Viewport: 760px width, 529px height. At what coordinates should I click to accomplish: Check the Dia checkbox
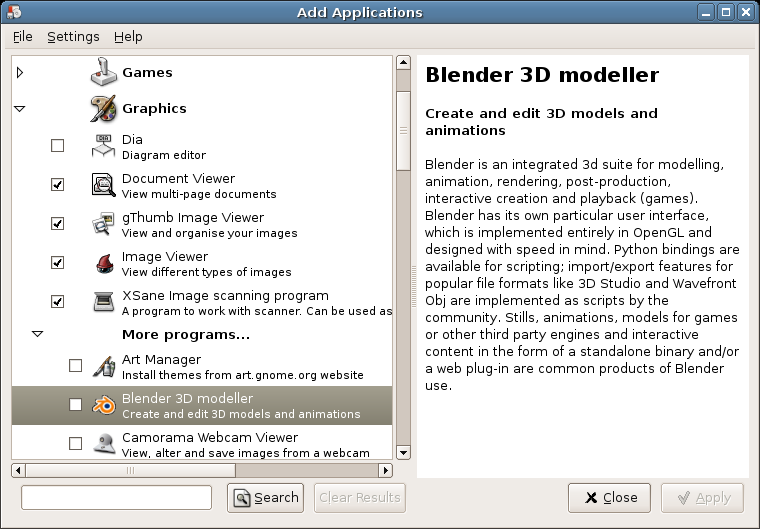pyautogui.click(x=57, y=145)
